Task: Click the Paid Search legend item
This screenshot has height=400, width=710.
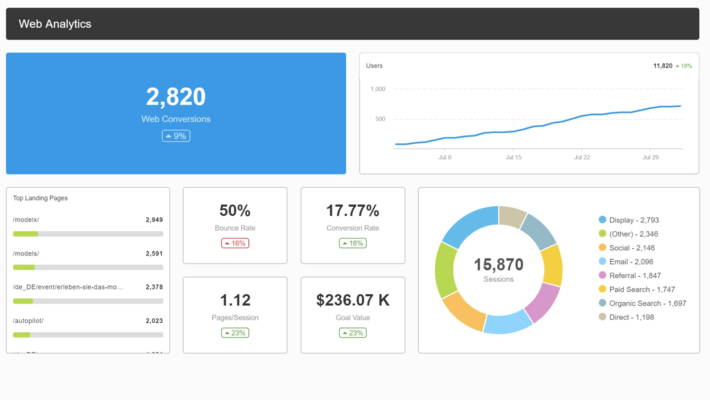Action: pyautogui.click(x=642, y=289)
